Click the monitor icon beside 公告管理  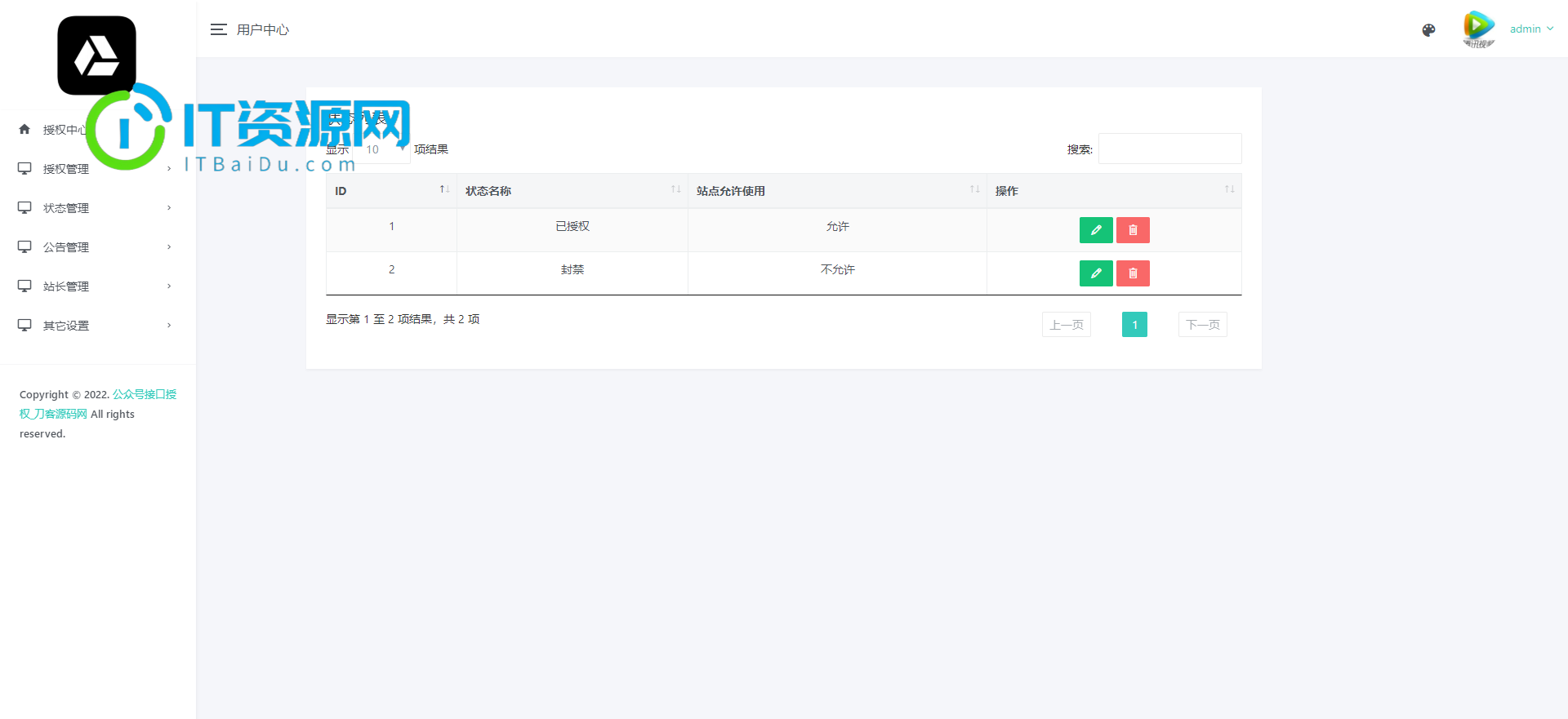[24, 246]
